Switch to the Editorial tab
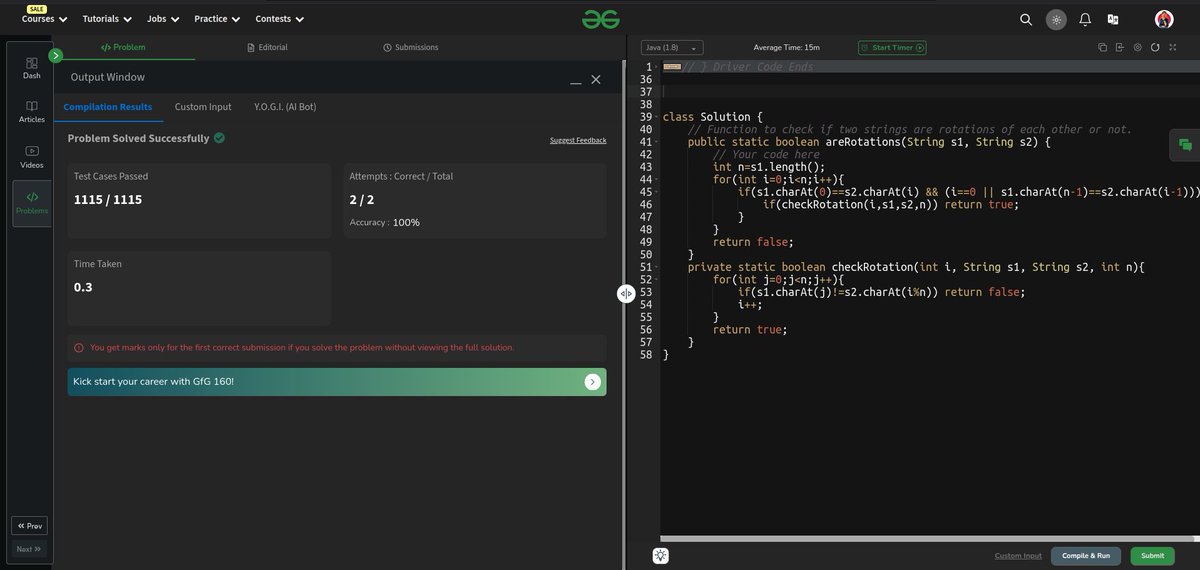Screen dimensions: 1200x570 [x=267, y=47]
